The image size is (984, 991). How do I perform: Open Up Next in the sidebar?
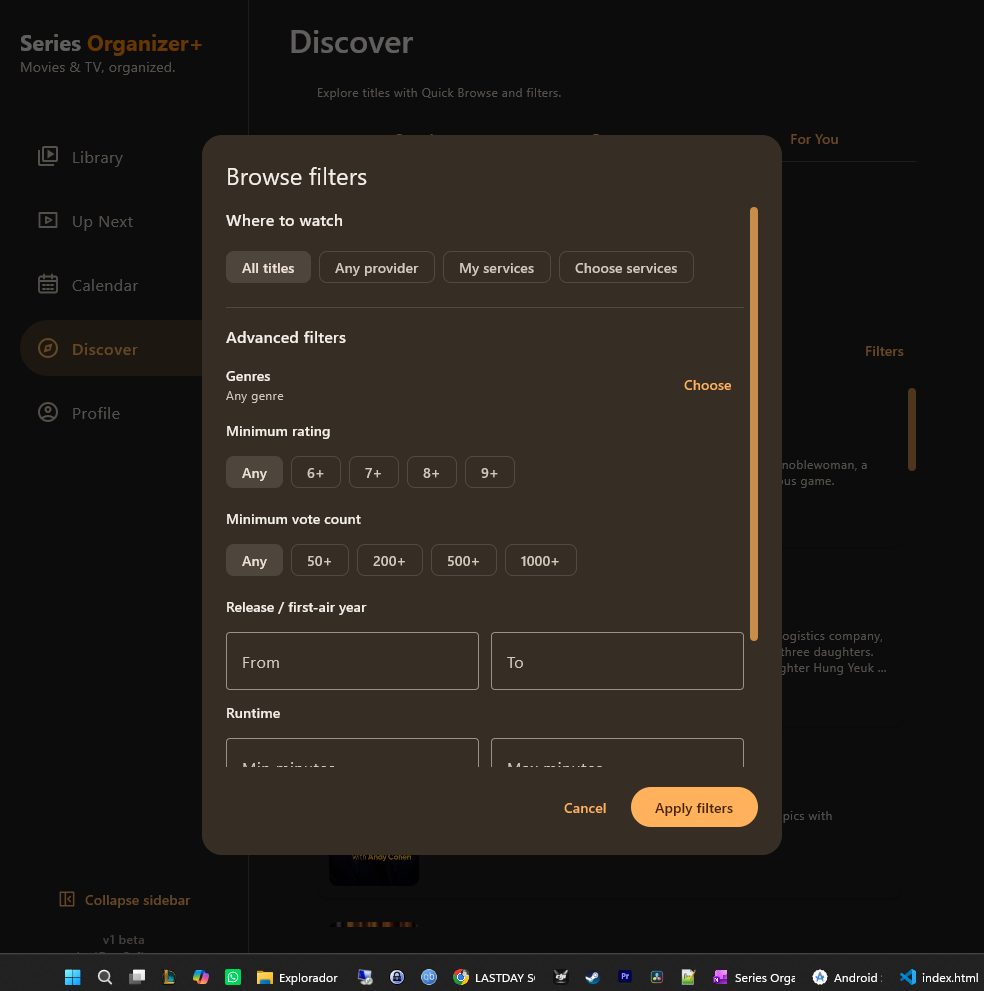(85, 221)
